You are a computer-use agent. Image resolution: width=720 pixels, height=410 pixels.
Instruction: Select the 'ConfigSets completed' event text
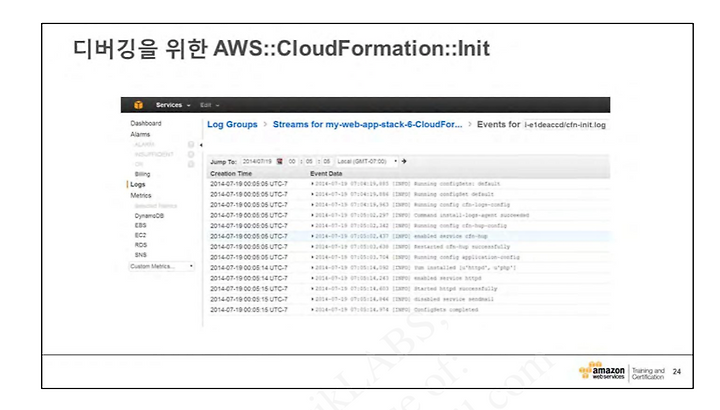tap(397, 310)
